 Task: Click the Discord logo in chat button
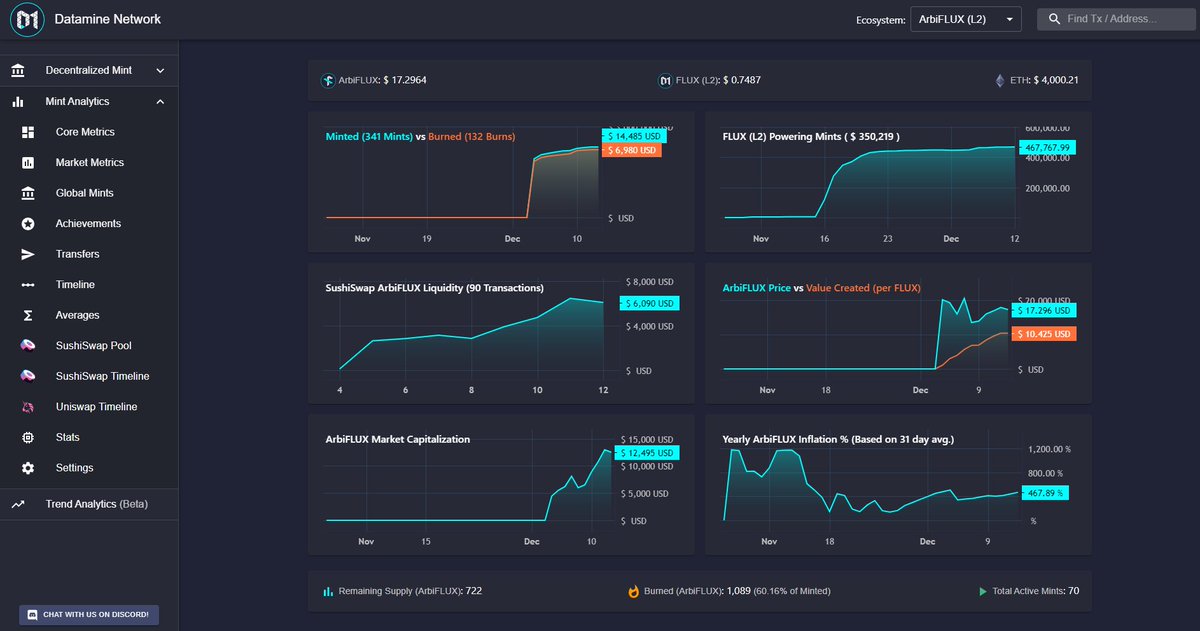pos(32,615)
